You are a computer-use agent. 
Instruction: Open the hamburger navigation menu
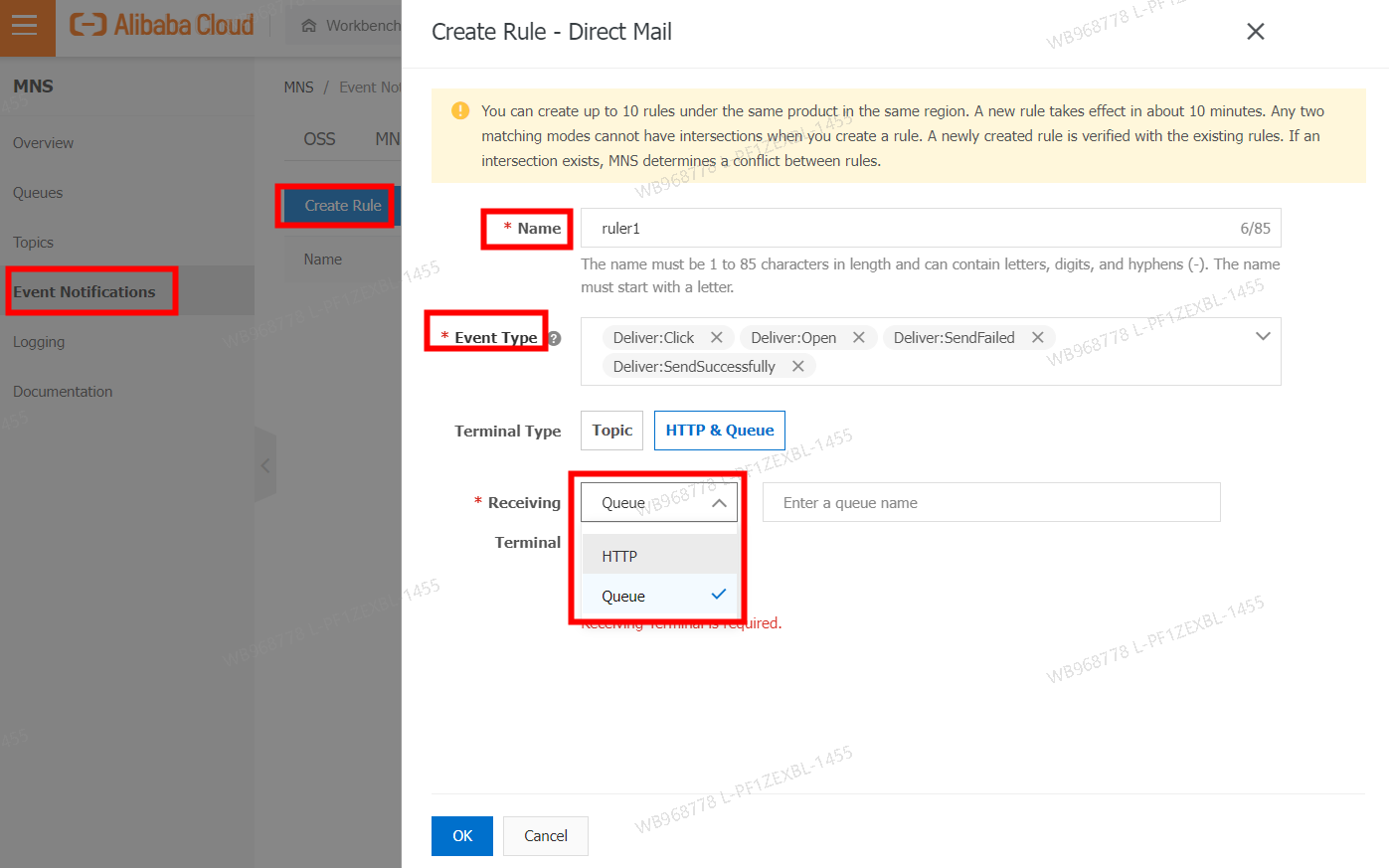point(25,25)
